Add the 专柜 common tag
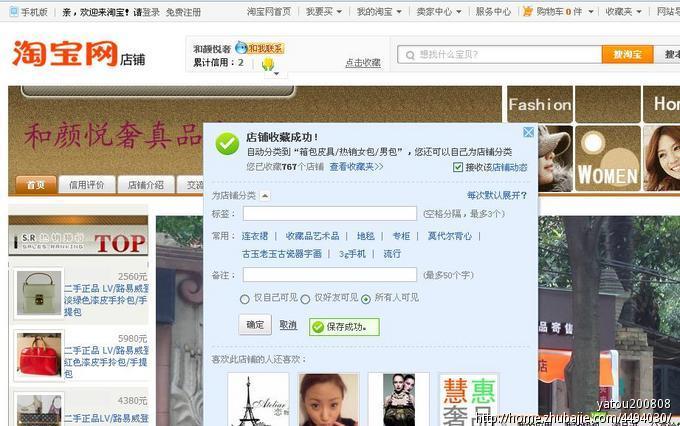The image size is (680, 426). (401, 236)
